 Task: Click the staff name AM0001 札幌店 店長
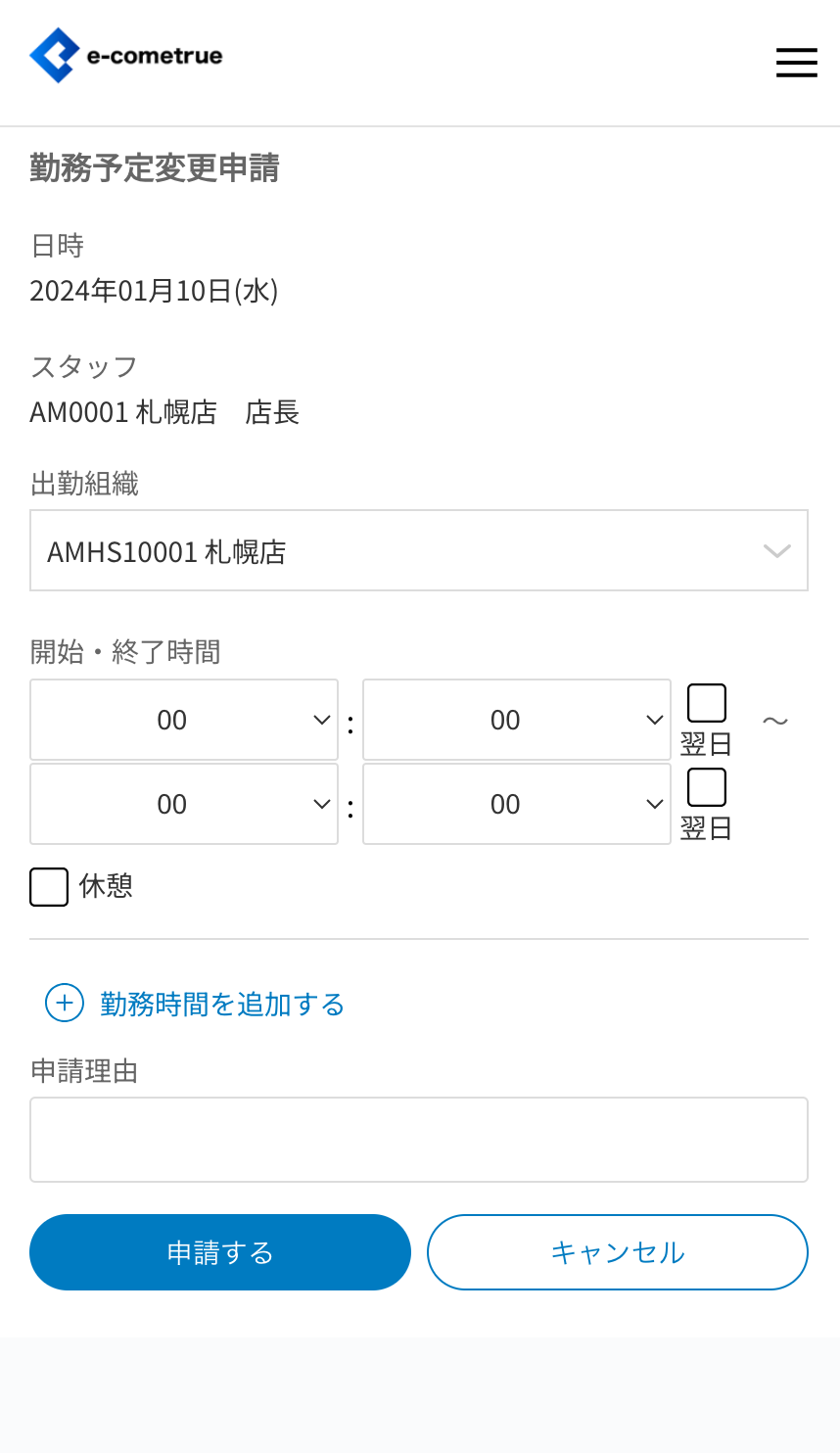pyautogui.click(x=164, y=412)
